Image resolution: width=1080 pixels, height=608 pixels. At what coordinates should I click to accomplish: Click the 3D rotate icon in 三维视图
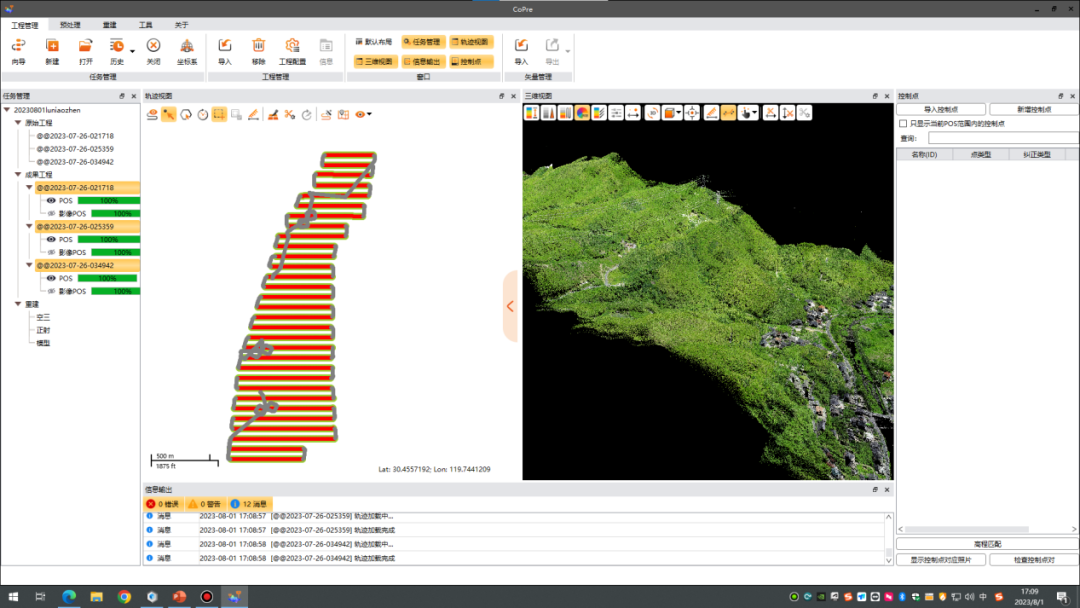(652, 113)
